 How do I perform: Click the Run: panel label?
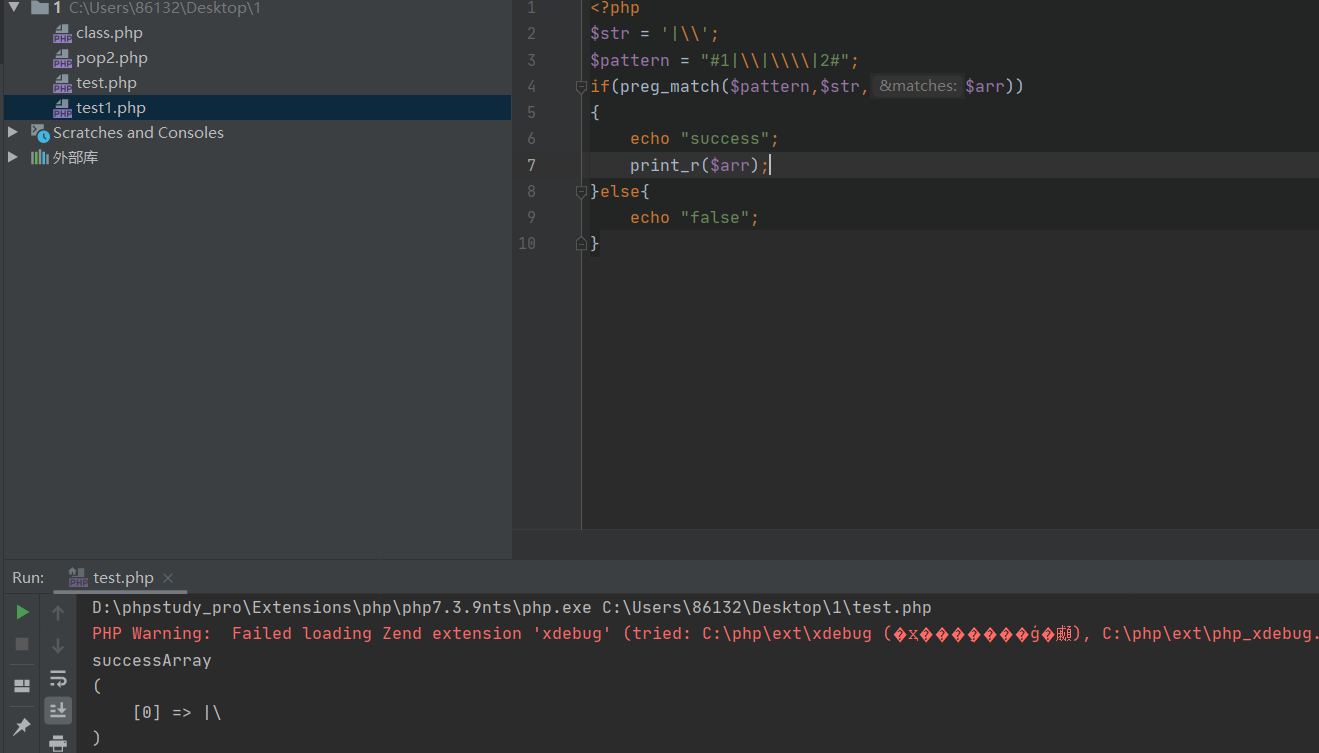(28, 578)
